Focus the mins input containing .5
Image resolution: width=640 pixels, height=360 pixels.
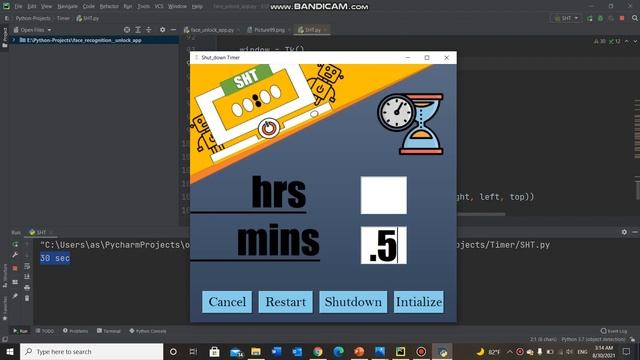click(x=384, y=245)
